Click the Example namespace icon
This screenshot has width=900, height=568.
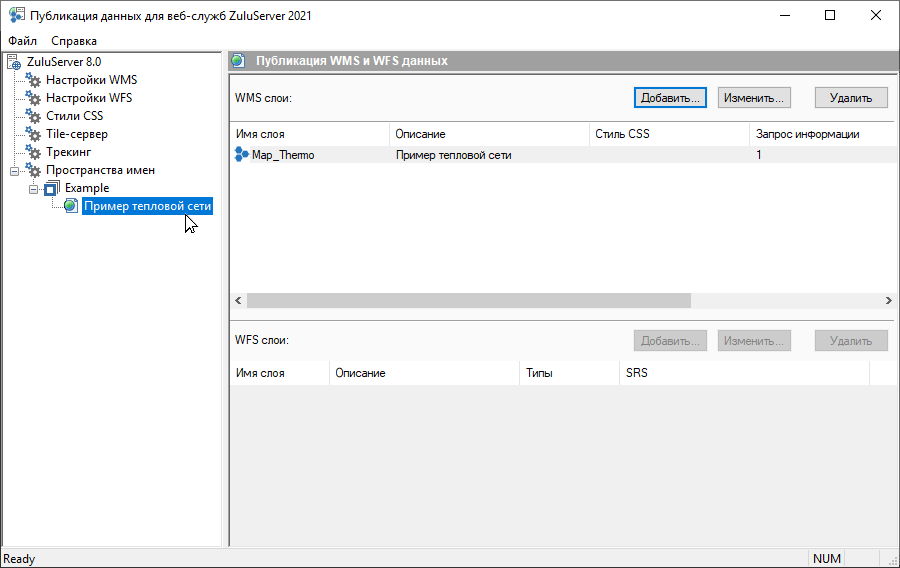click(x=52, y=188)
